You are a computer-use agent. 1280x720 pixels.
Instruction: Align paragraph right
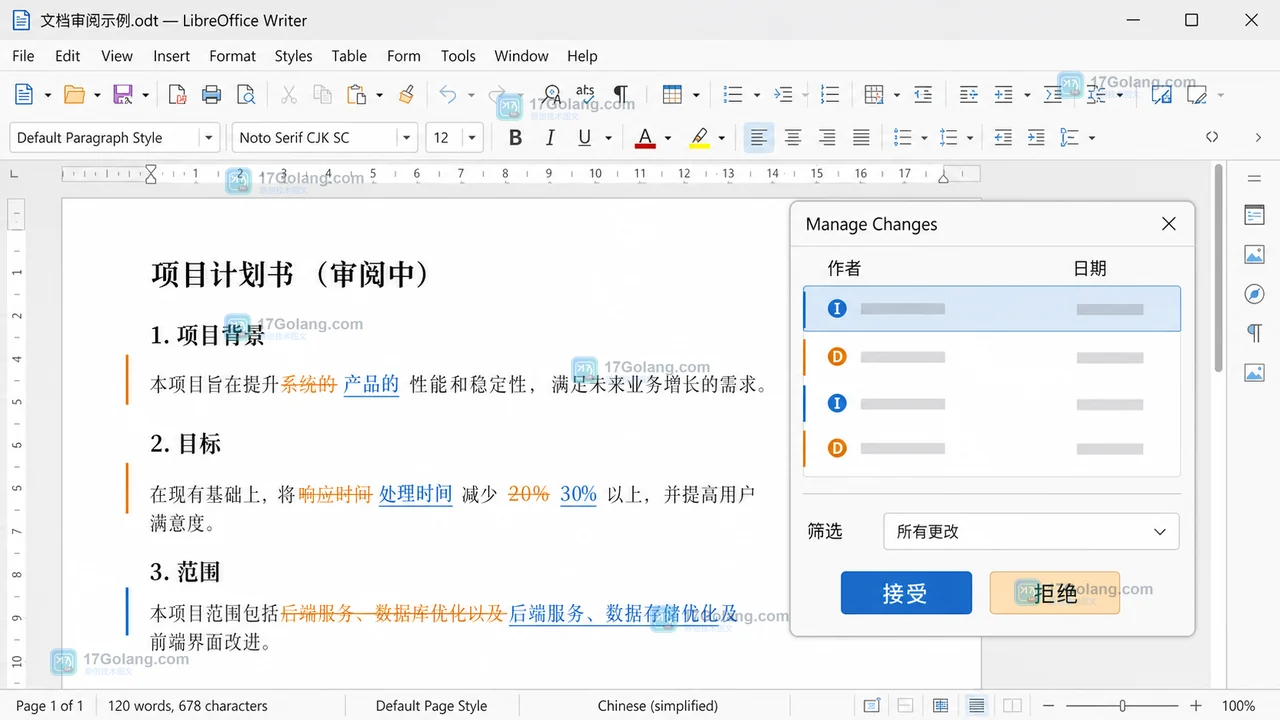point(827,138)
